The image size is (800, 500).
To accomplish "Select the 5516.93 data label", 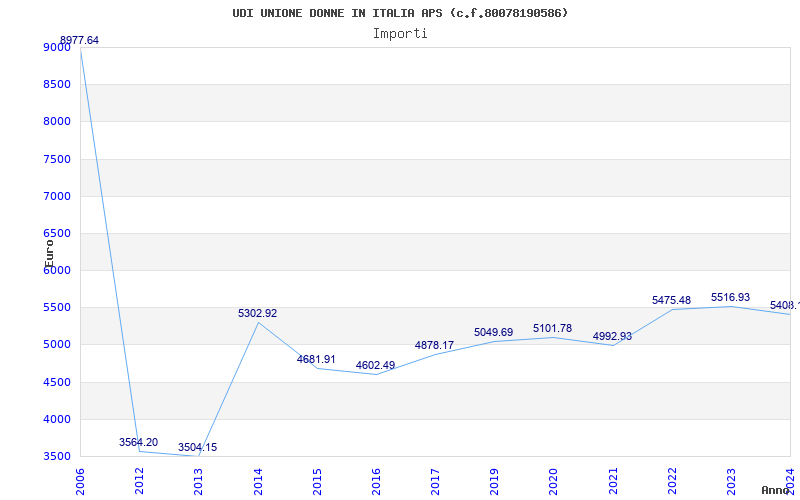I will 731,297.
